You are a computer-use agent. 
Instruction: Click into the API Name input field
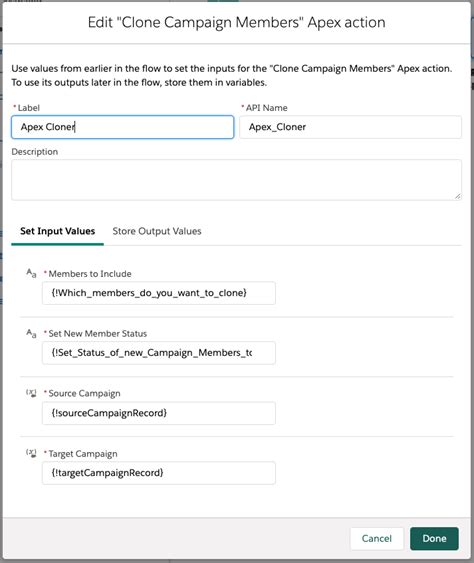(350, 127)
